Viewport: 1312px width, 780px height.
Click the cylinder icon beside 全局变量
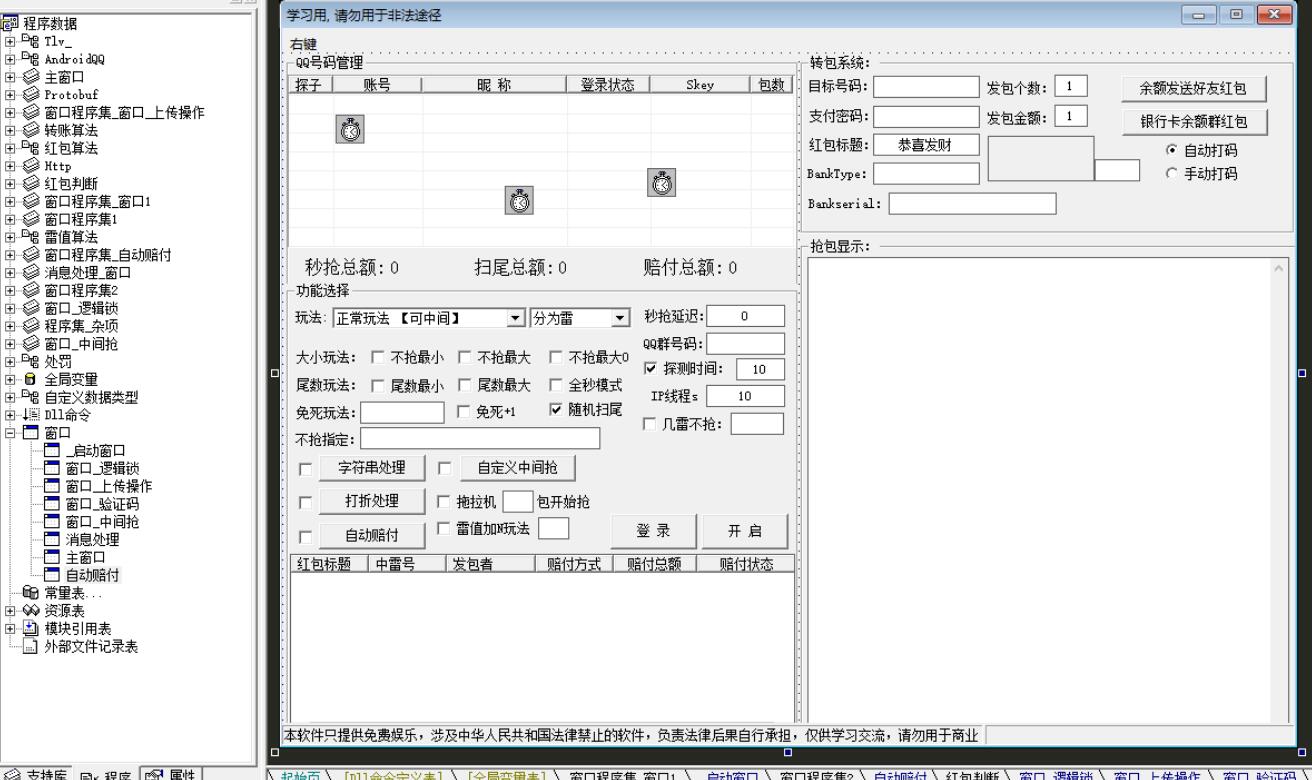(31, 379)
